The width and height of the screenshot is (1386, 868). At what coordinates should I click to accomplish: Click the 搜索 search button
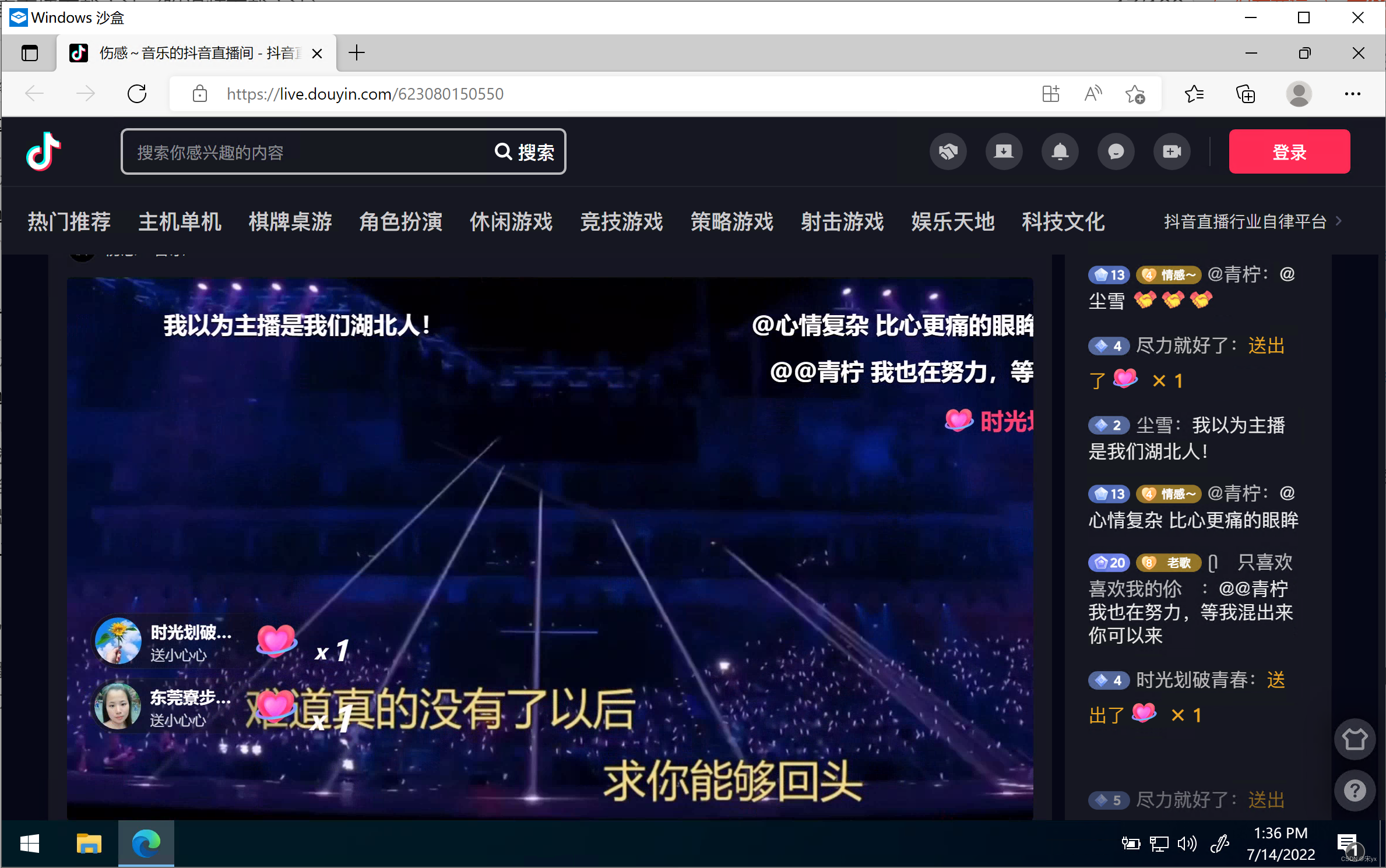525,152
